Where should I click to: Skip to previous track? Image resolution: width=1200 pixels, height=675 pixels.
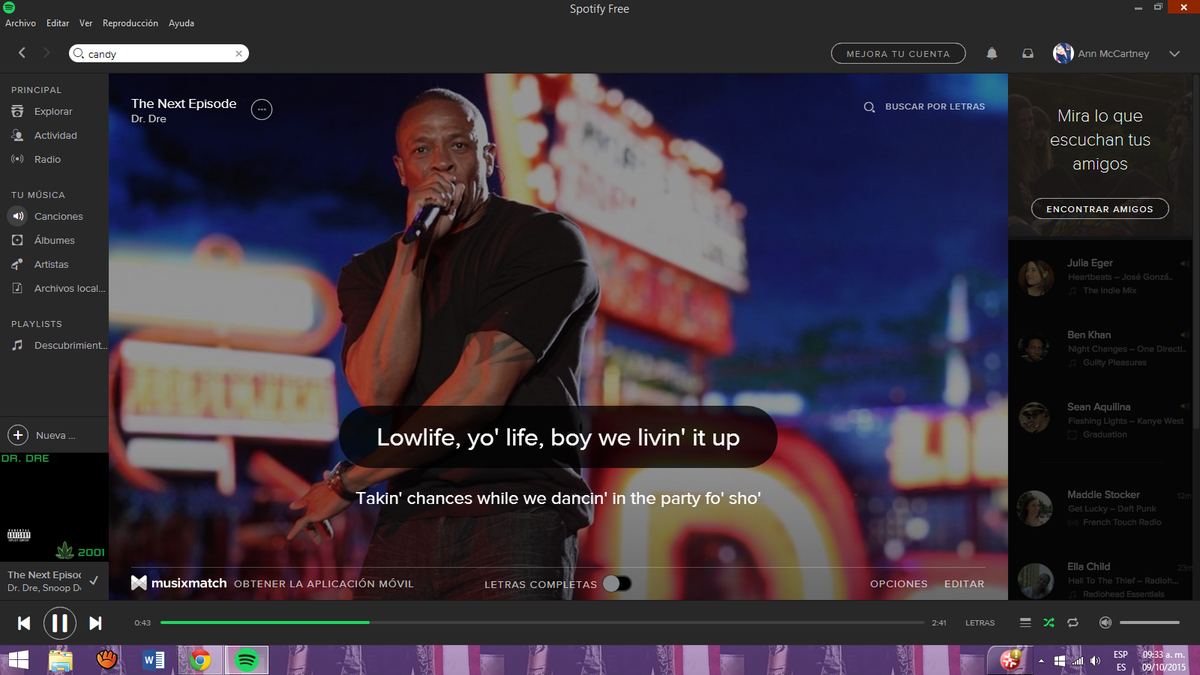[24, 623]
